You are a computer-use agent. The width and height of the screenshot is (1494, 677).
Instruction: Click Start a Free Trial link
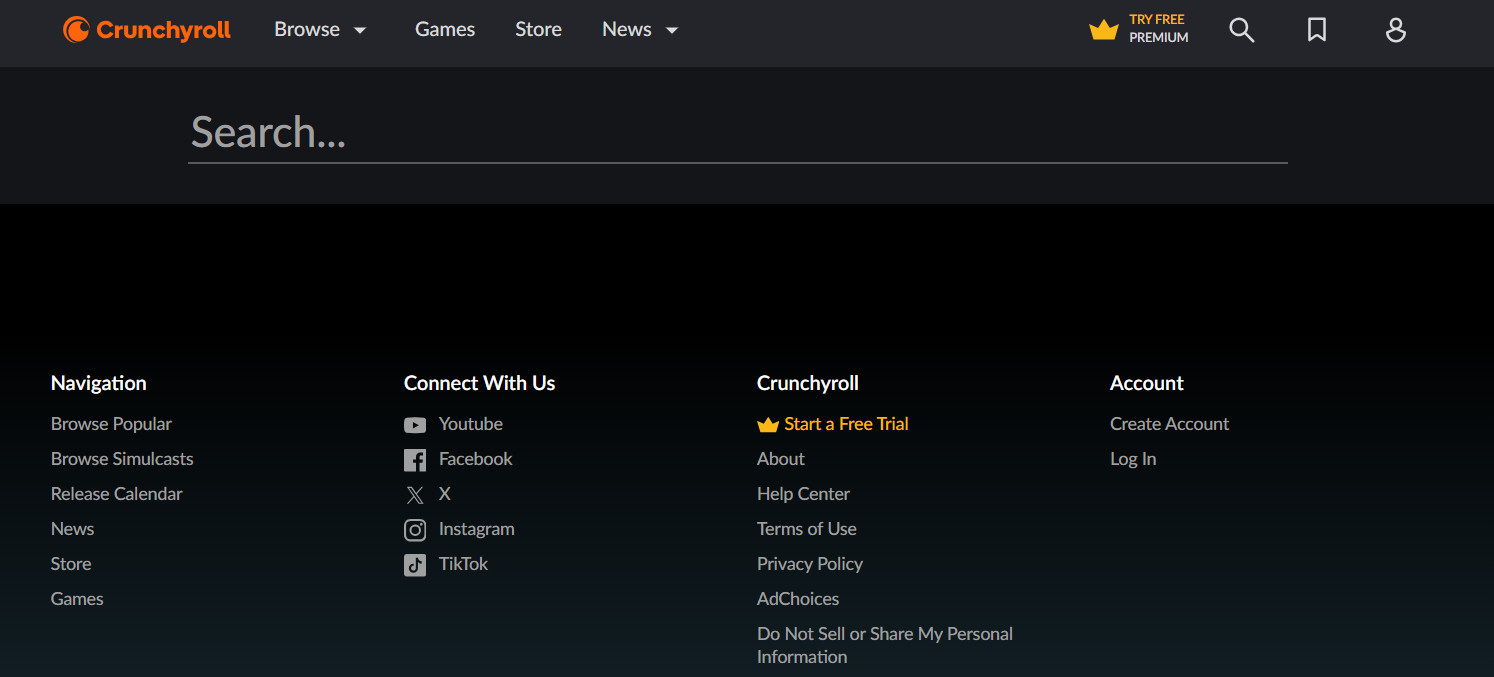pos(846,424)
